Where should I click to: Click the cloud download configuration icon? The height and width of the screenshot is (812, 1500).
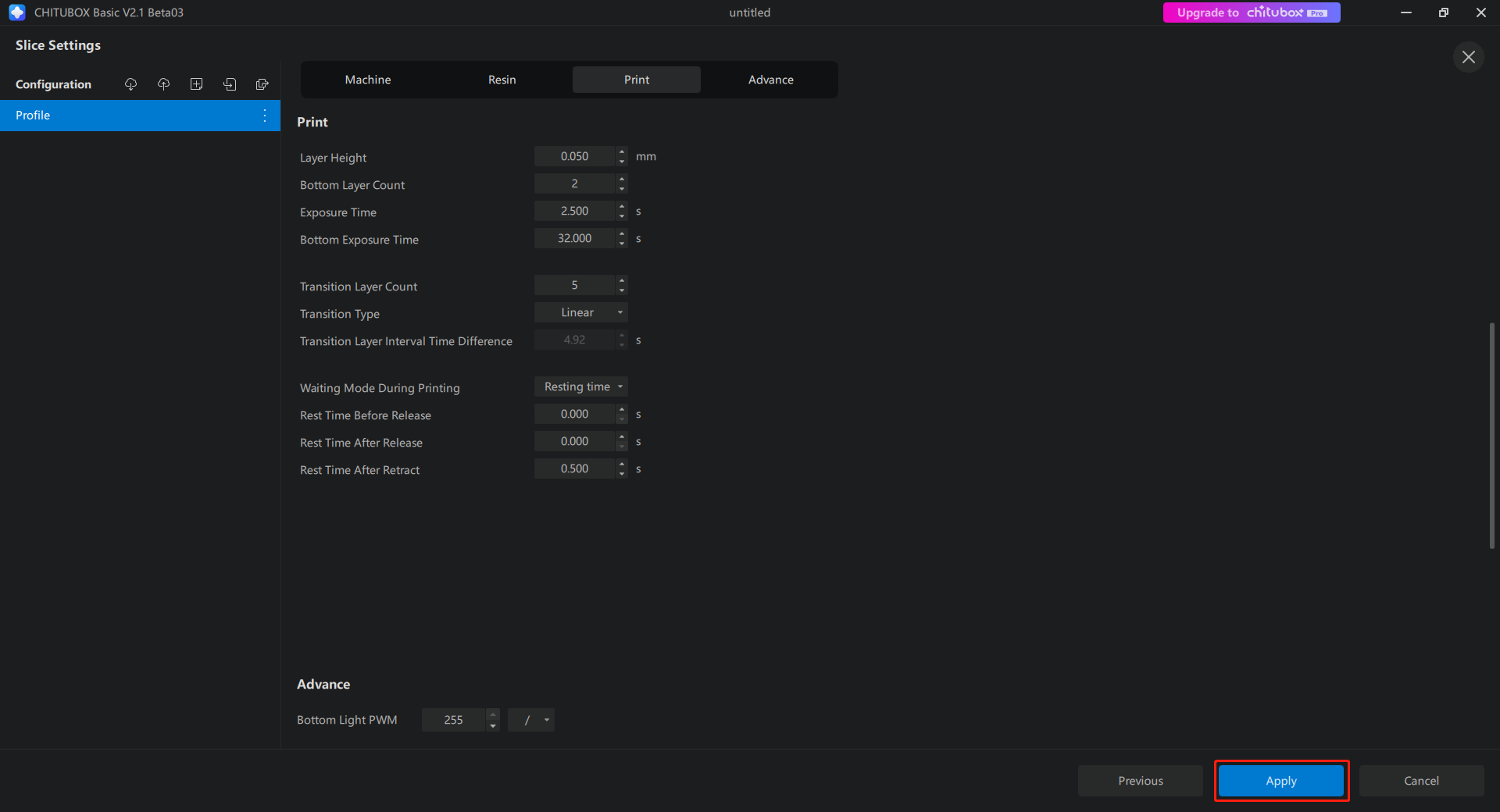(130, 84)
